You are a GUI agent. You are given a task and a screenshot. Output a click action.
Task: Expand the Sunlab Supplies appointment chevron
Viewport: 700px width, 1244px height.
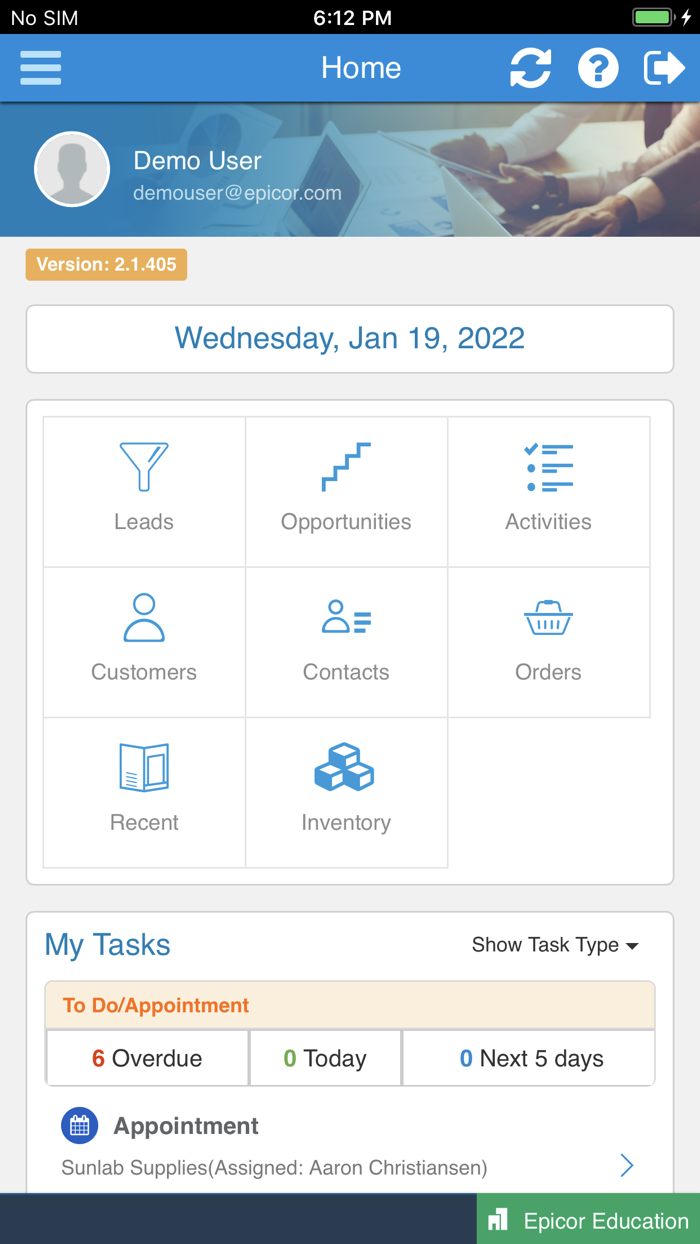pyautogui.click(x=626, y=1165)
